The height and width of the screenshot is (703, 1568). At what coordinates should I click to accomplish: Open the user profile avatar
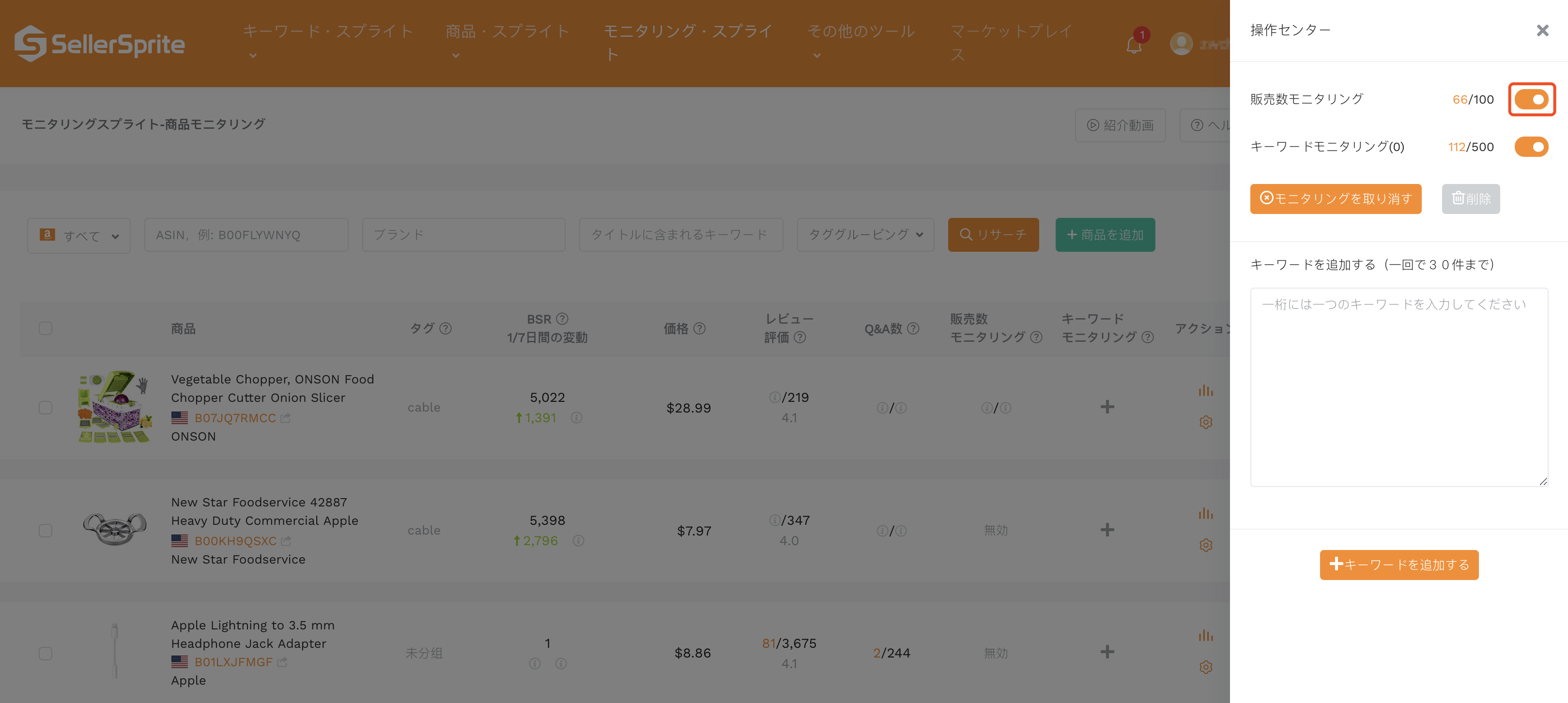coord(1181,44)
